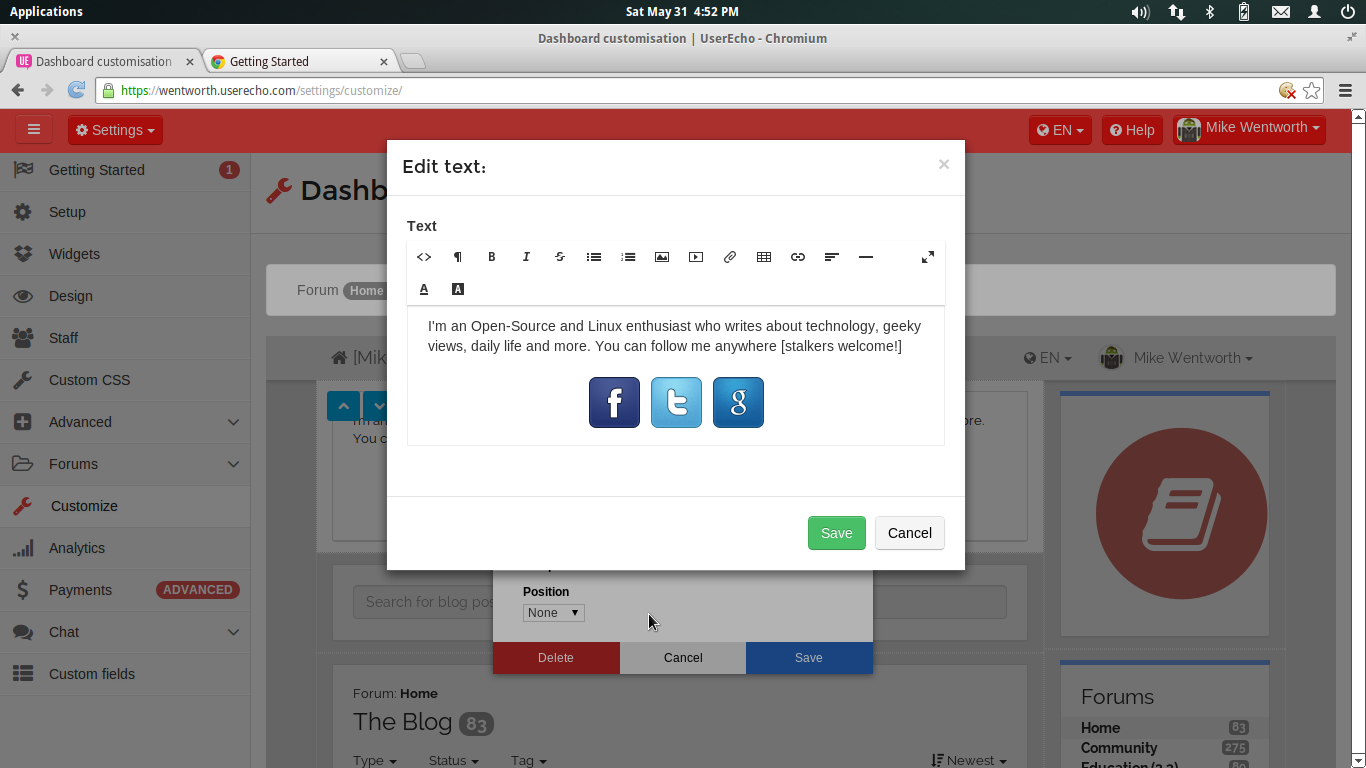Image resolution: width=1366 pixels, height=768 pixels.
Task: Open Status filter dropdown
Action: pos(453,760)
